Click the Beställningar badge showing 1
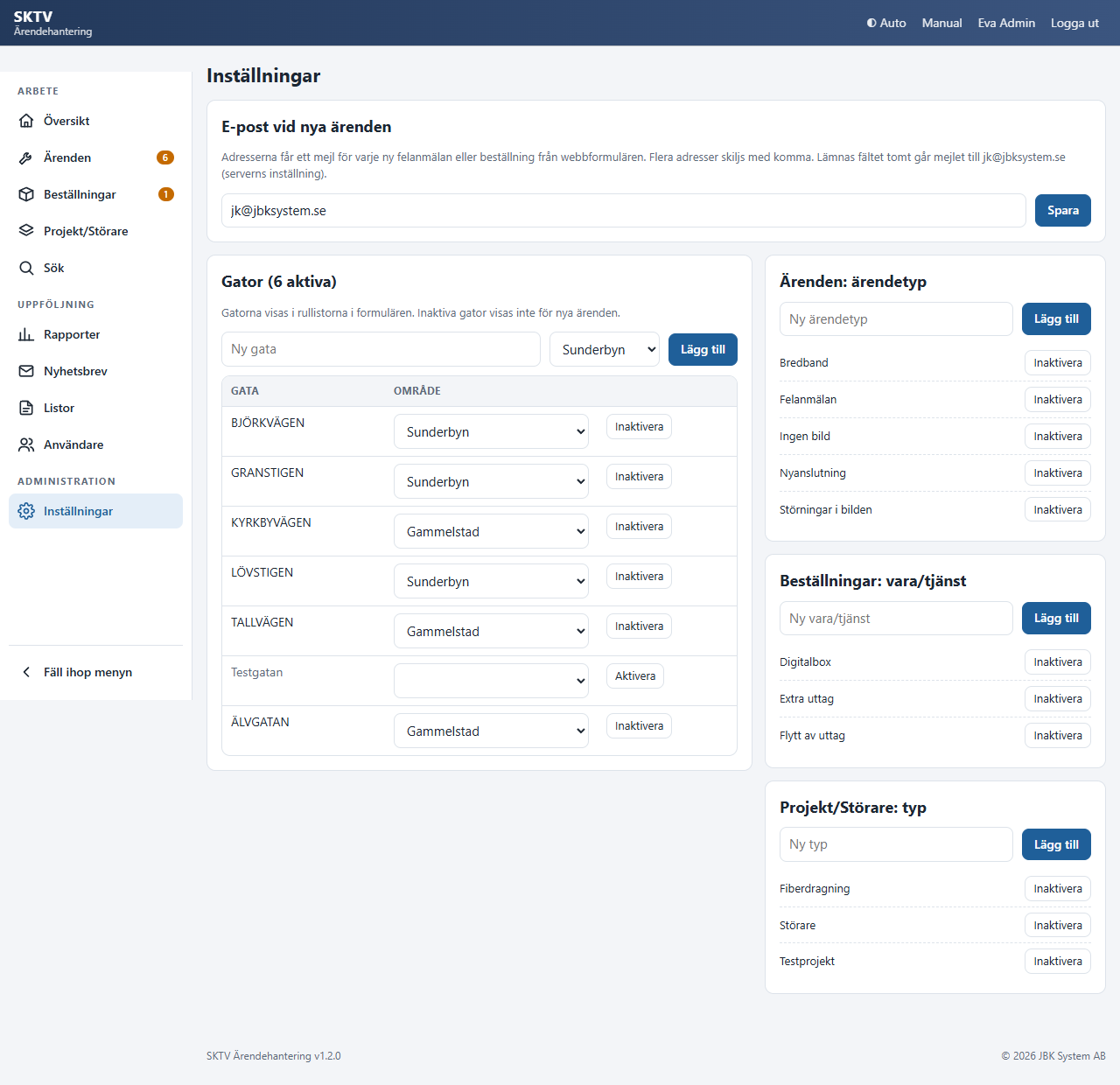This screenshot has height=1085, width=1120. click(166, 194)
